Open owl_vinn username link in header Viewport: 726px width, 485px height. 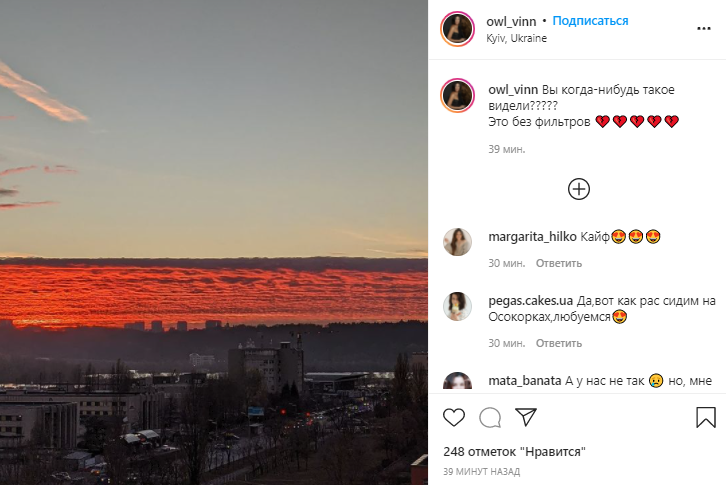point(511,21)
